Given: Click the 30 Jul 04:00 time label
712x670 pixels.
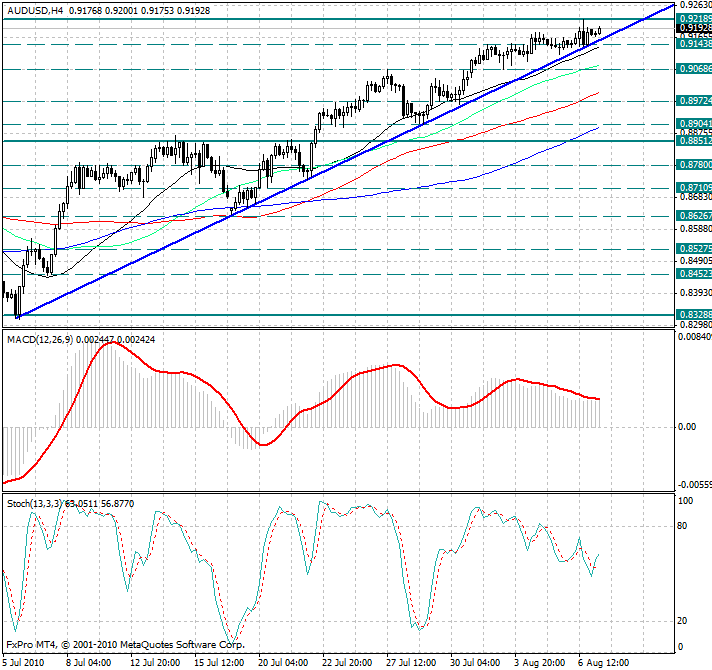Looking at the screenshot, I should point(475,663).
